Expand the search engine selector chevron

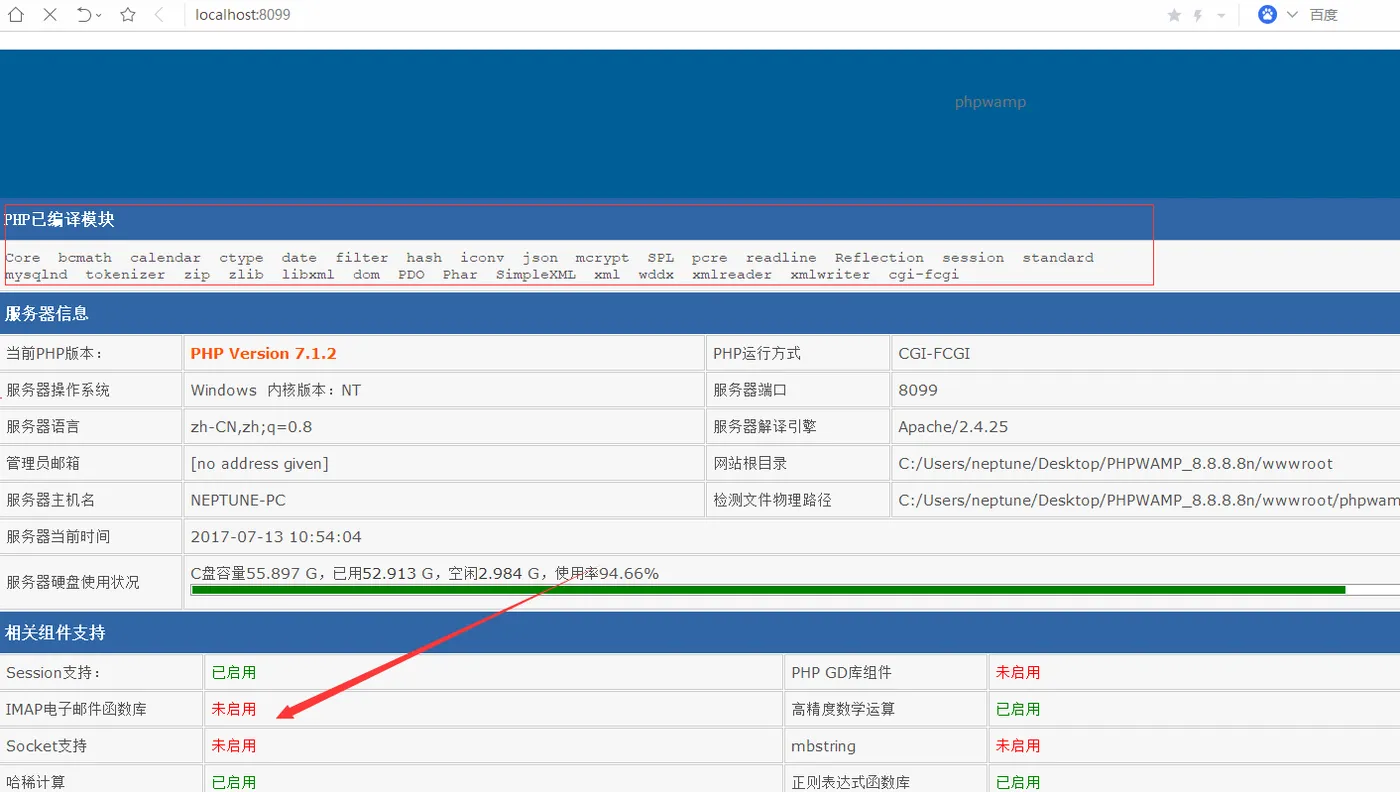[x=1292, y=15]
